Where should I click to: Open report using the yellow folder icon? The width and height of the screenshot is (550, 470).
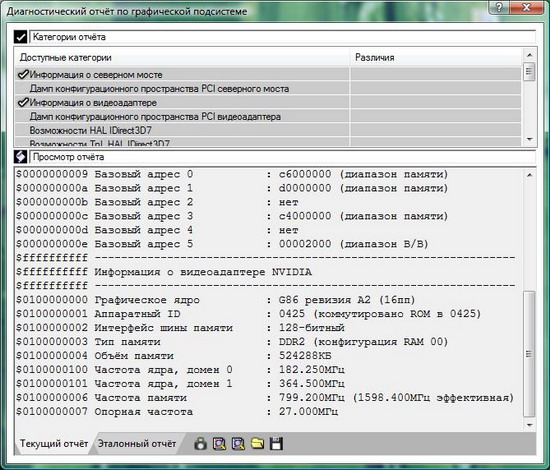[257, 444]
